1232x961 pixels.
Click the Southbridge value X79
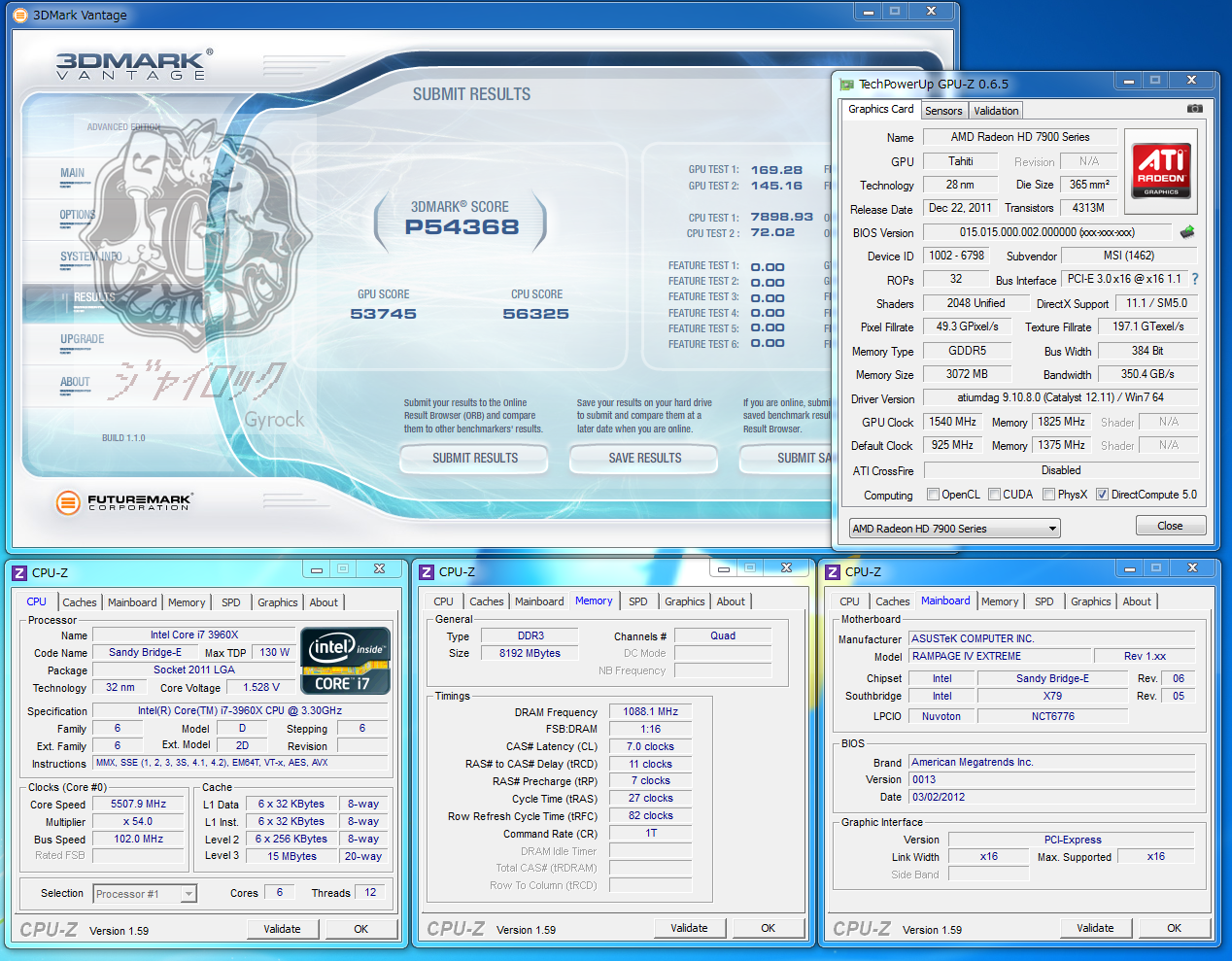pyautogui.click(x=1052, y=696)
